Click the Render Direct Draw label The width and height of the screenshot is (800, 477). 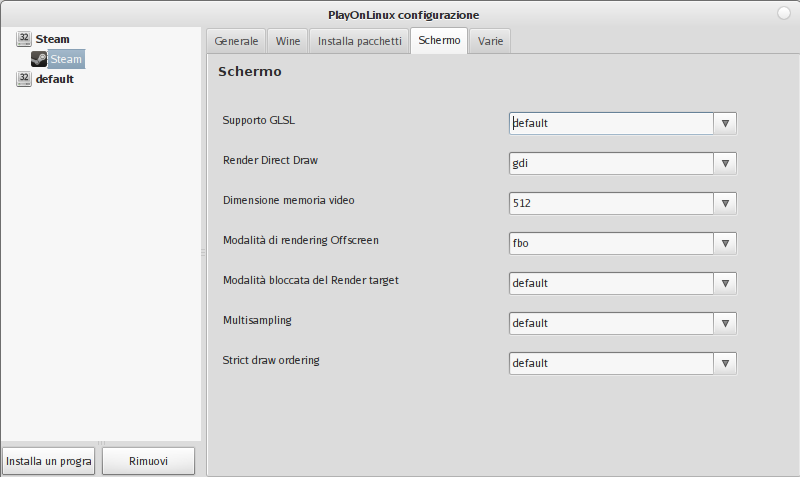tap(270, 160)
